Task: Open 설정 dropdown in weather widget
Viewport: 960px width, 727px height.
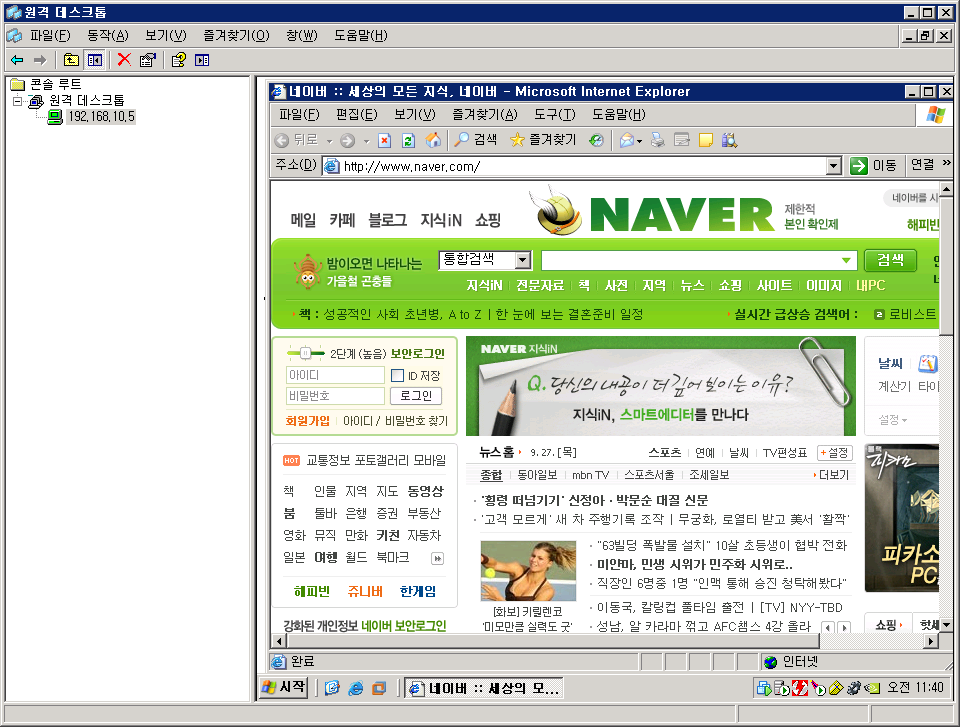Action: point(893,420)
